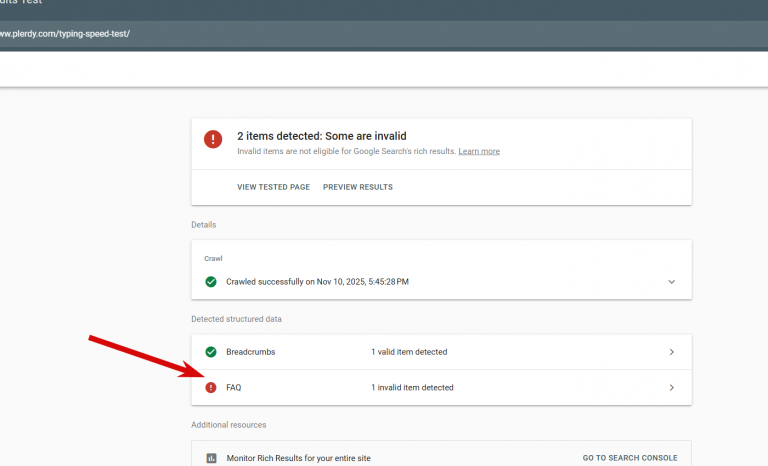Image resolution: width=768 pixels, height=466 pixels.
Task: Click the tested URL plerdy.com/typing-speed-test
Action: [65, 34]
